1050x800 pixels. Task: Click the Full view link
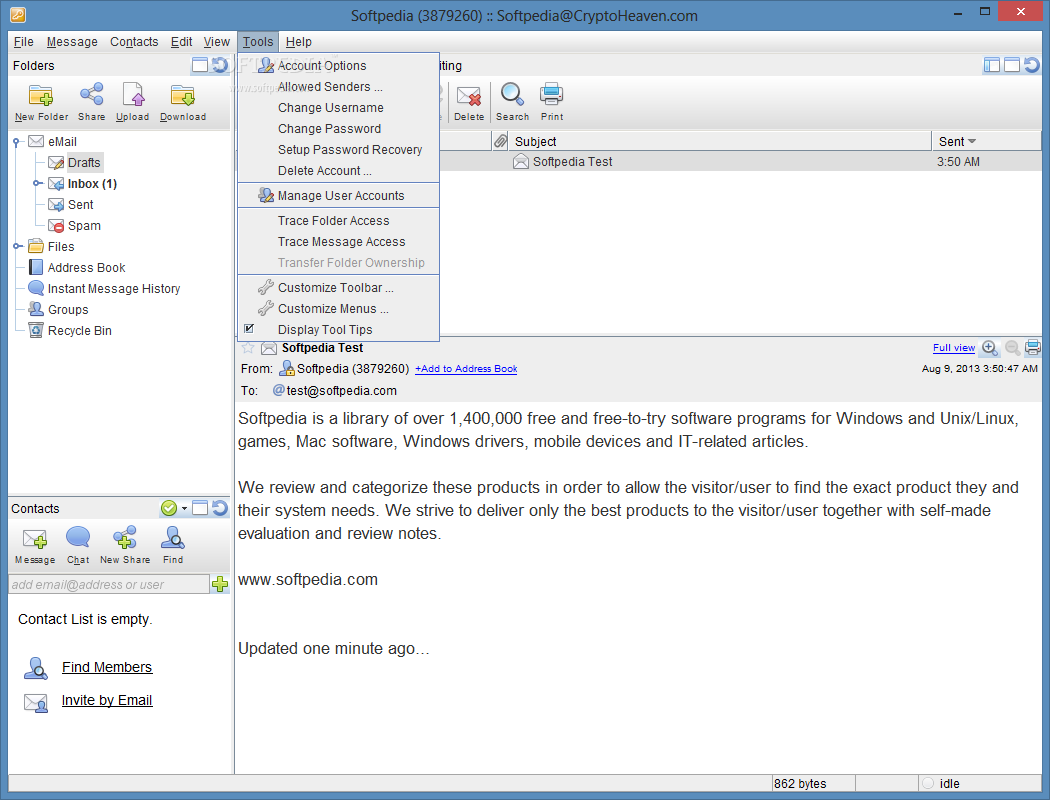point(954,347)
